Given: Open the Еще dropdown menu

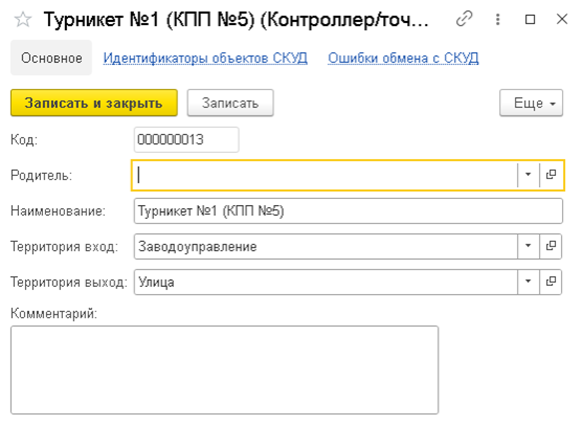Looking at the screenshot, I should [x=531, y=103].
